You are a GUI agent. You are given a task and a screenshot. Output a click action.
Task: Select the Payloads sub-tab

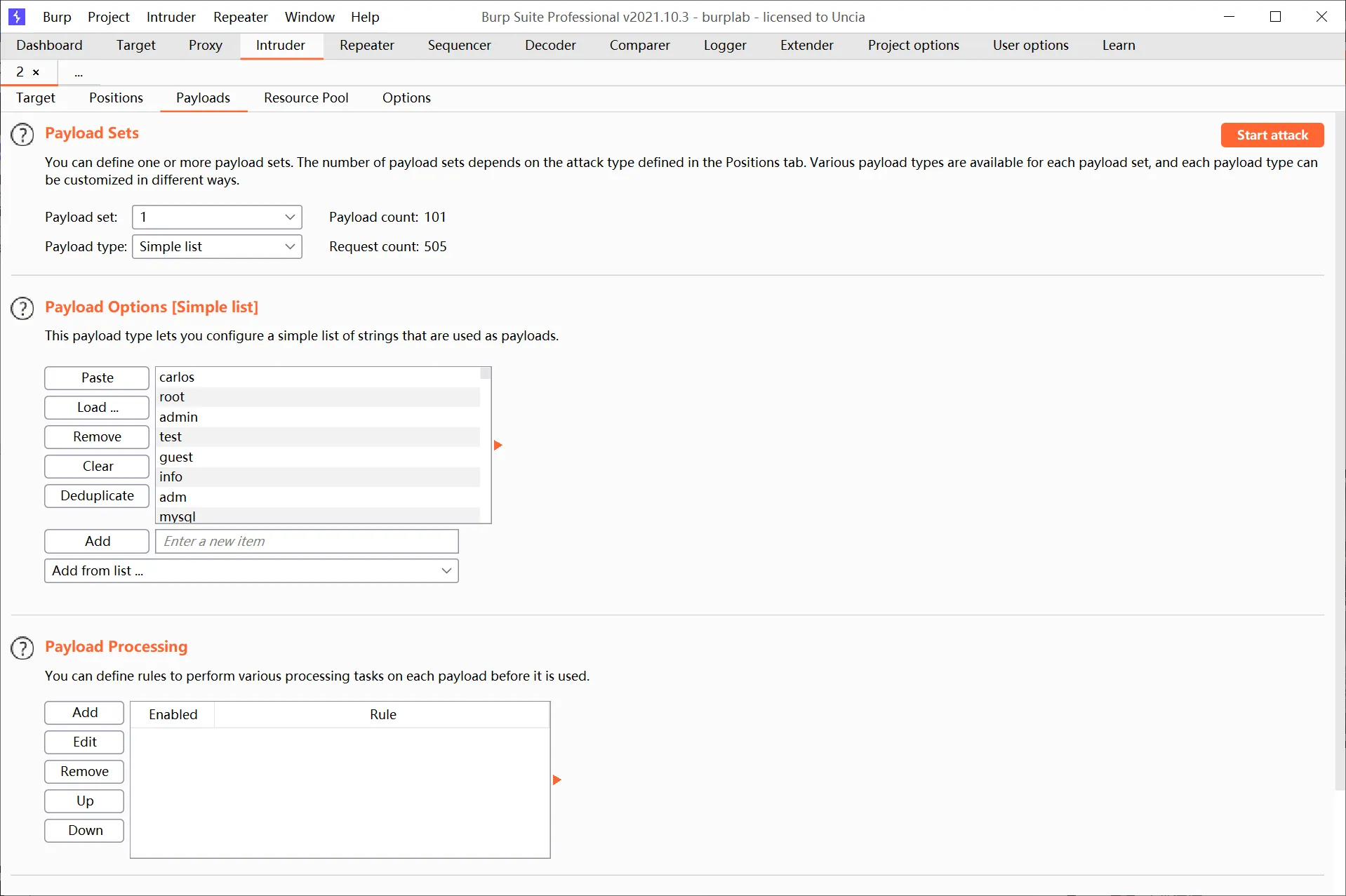(203, 98)
